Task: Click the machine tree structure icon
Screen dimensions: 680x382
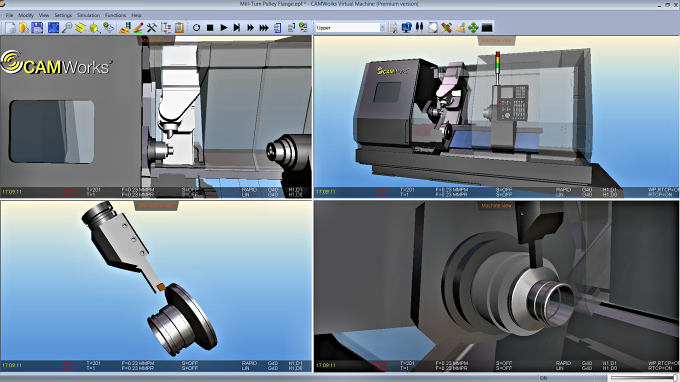Action: click(166, 28)
